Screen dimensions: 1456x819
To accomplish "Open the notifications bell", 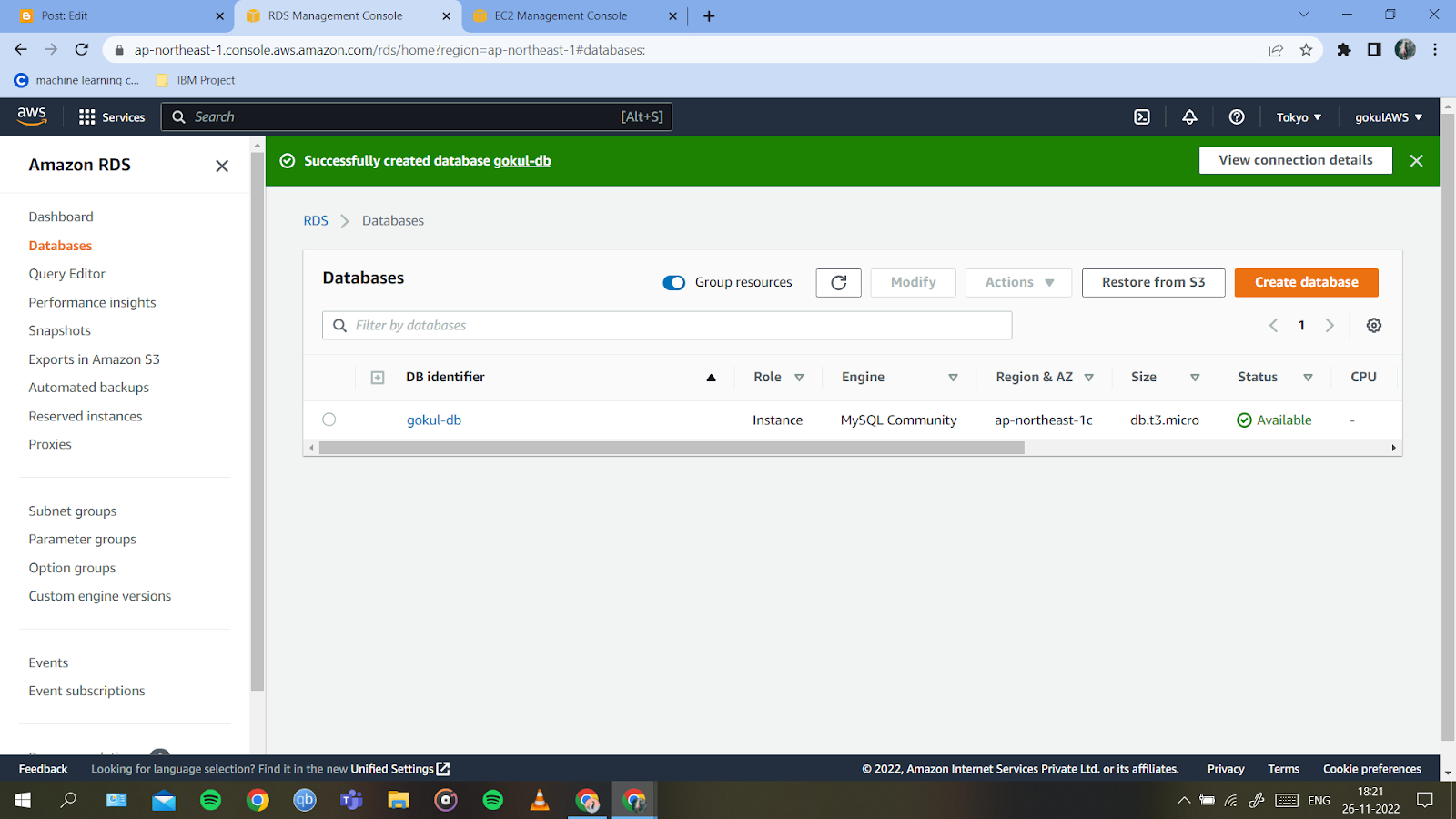I will [x=1189, y=117].
